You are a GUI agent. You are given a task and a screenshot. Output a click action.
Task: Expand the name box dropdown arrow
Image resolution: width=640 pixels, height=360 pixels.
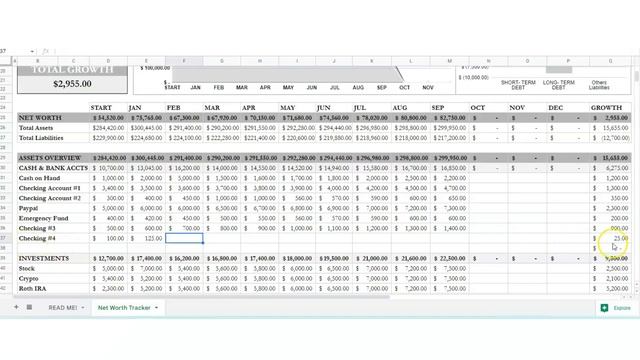coord(32,51)
